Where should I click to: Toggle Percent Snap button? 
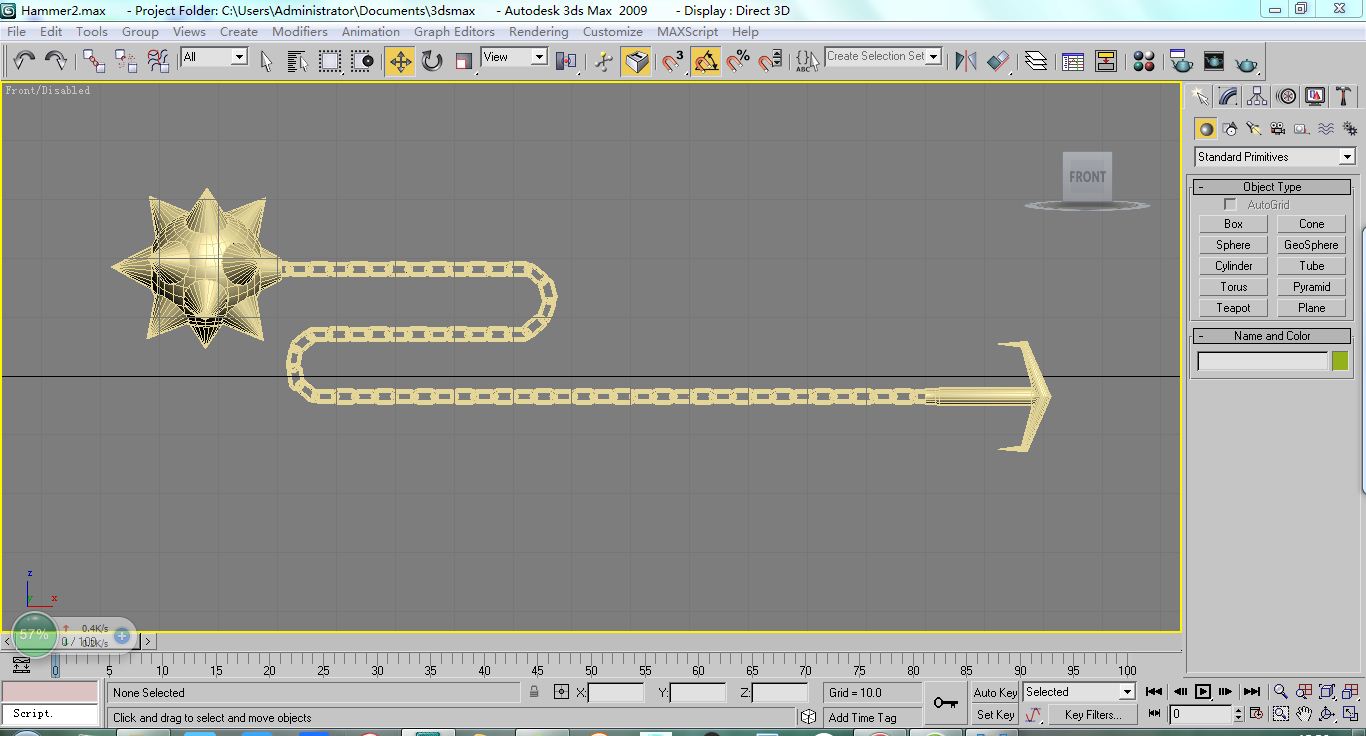coord(738,61)
